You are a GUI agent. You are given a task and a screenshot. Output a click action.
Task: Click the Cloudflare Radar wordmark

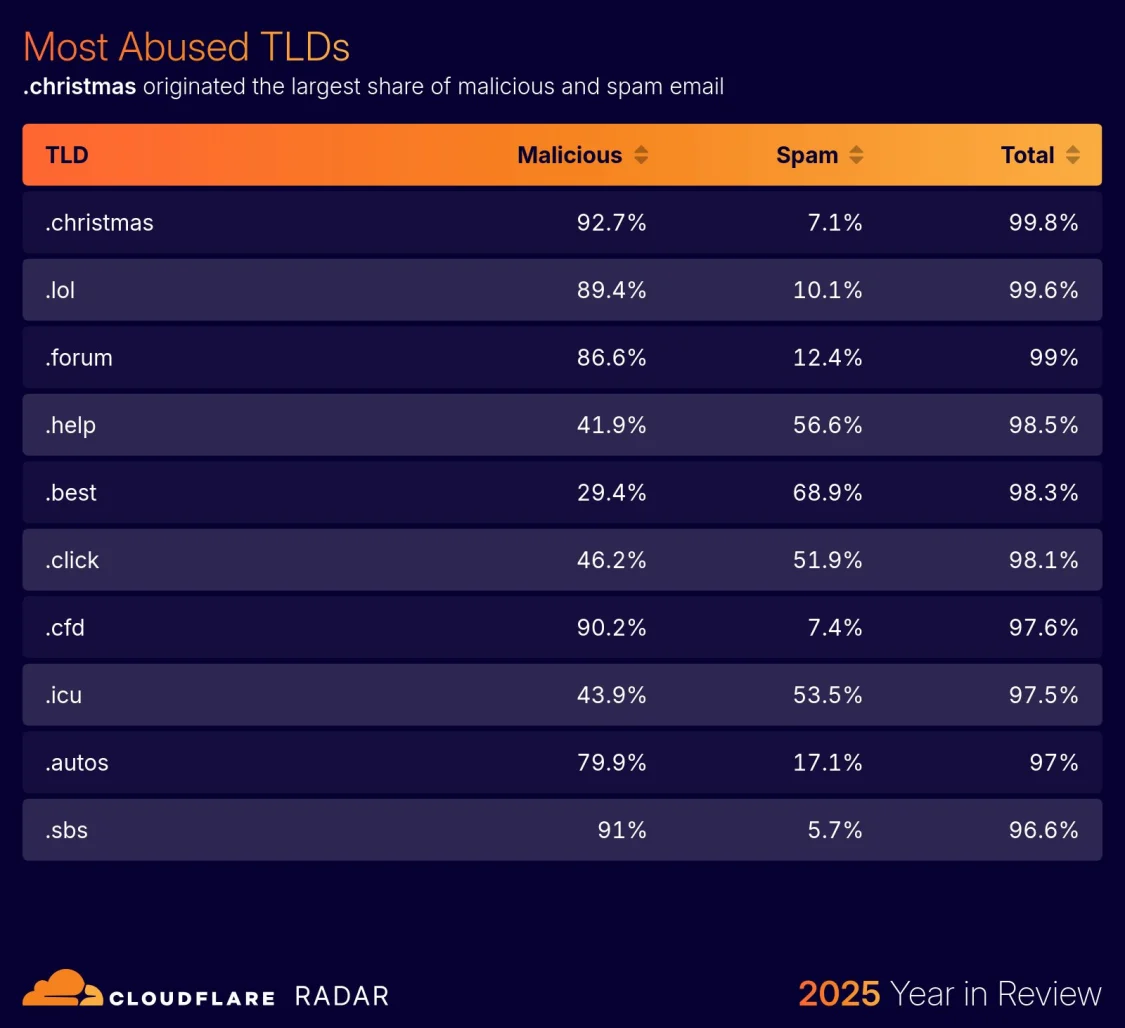[248, 996]
